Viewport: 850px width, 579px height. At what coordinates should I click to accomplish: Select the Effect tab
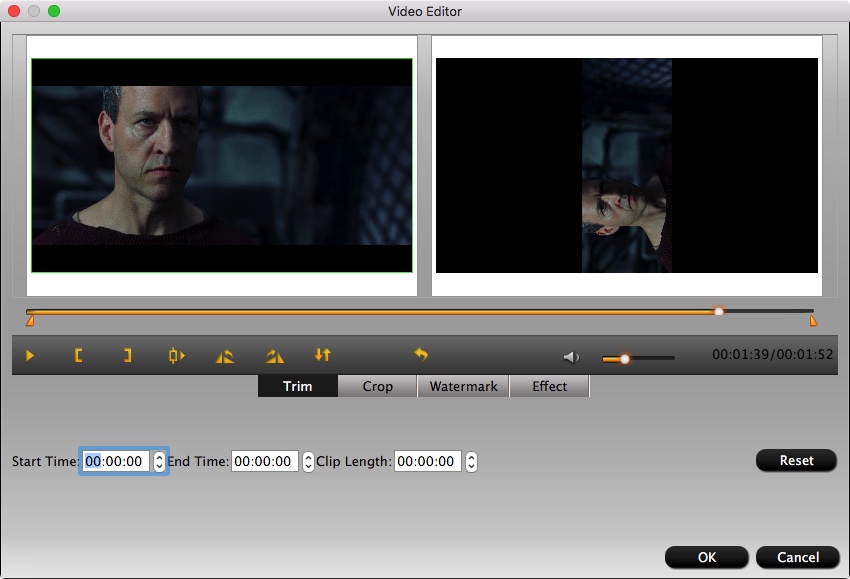pyautogui.click(x=549, y=386)
